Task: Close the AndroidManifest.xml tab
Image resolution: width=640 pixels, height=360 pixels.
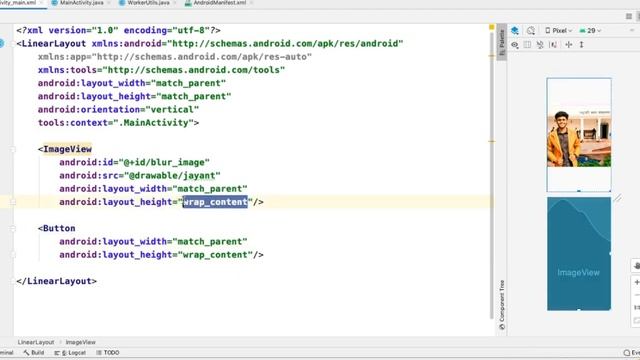Action: click(x=251, y=3)
